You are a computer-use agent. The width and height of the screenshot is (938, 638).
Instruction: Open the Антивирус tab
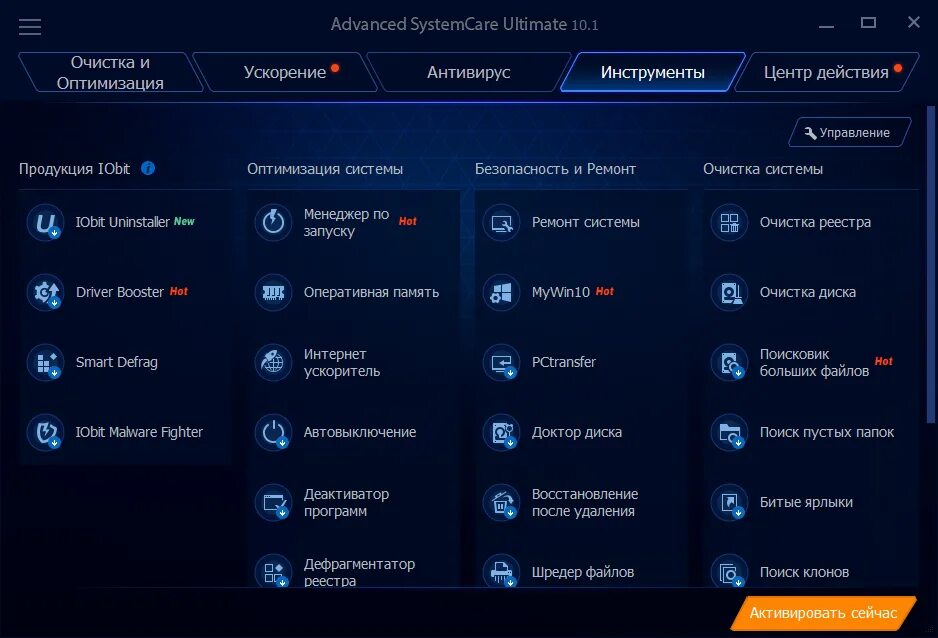pyautogui.click(x=468, y=72)
